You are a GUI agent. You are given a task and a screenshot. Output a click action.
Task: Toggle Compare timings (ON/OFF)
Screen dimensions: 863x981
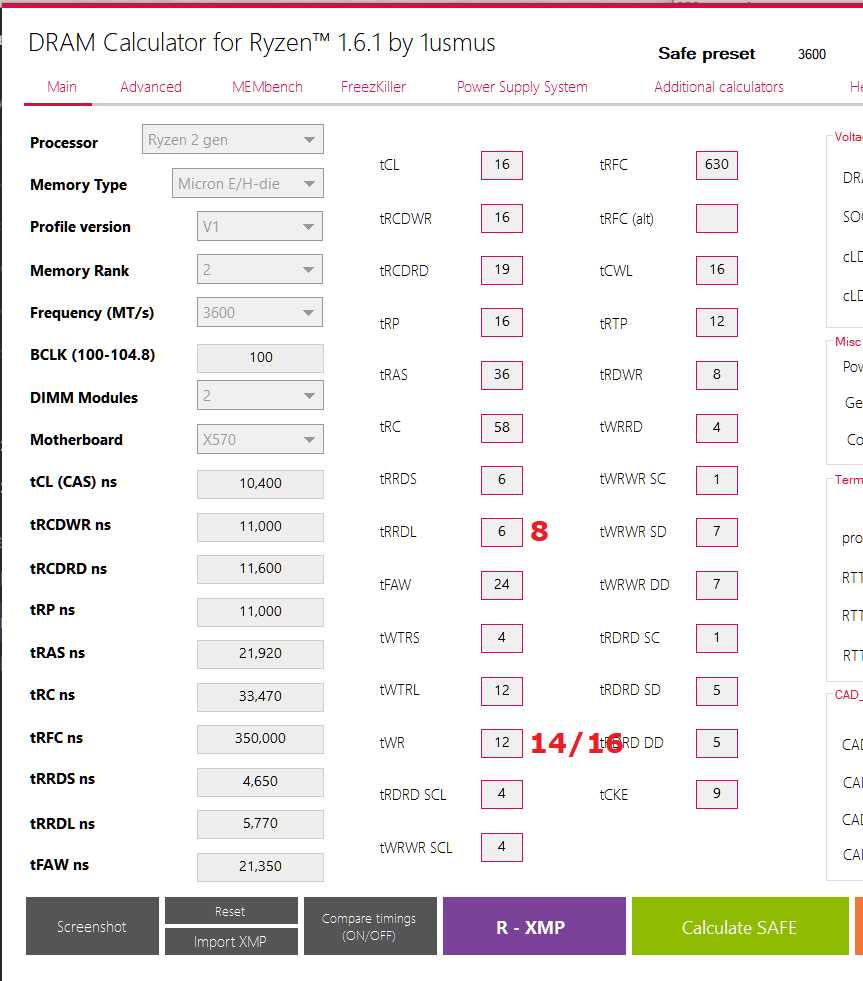[x=370, y=926]
